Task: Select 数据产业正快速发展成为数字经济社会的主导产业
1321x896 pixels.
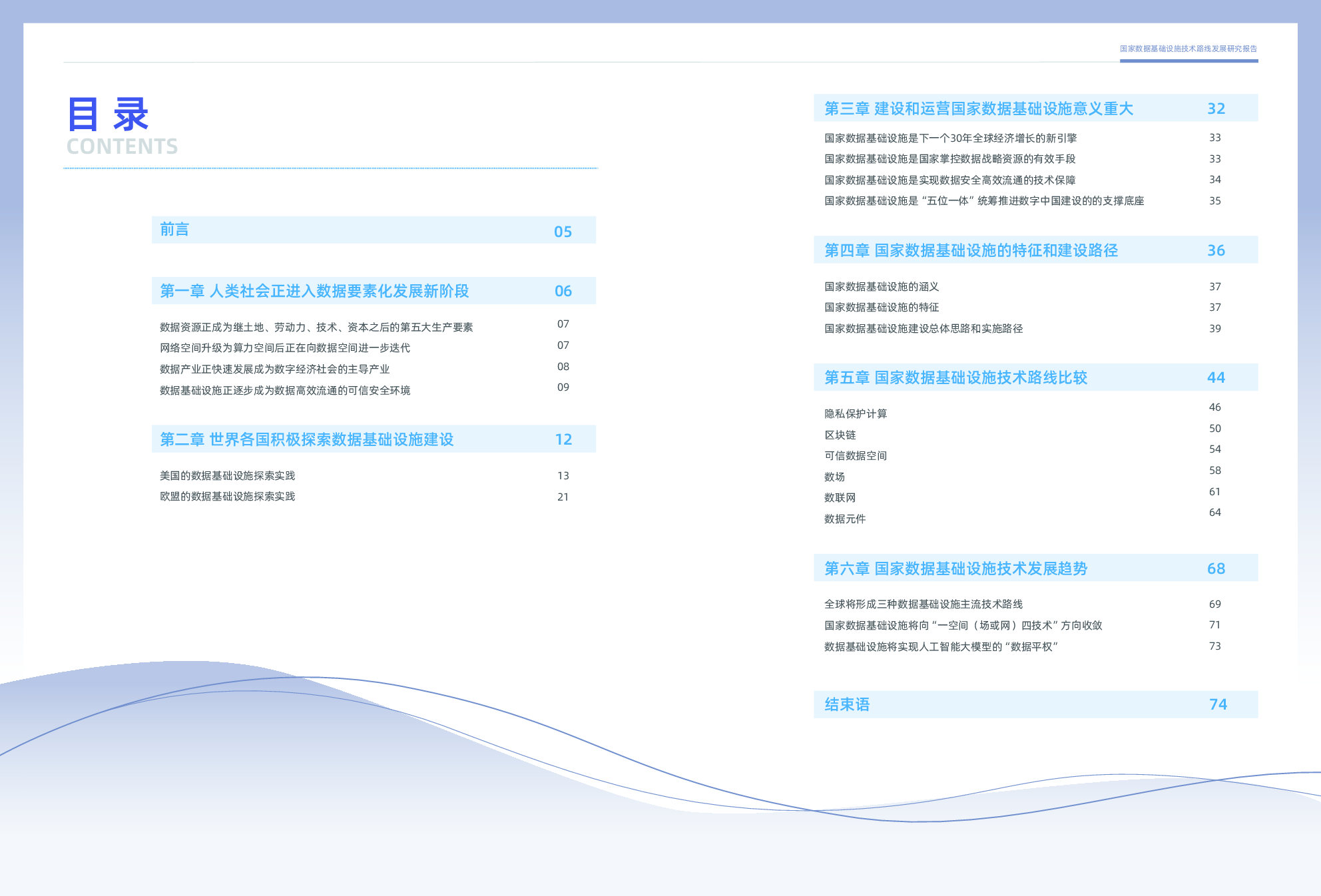Action: click(274, 369)
